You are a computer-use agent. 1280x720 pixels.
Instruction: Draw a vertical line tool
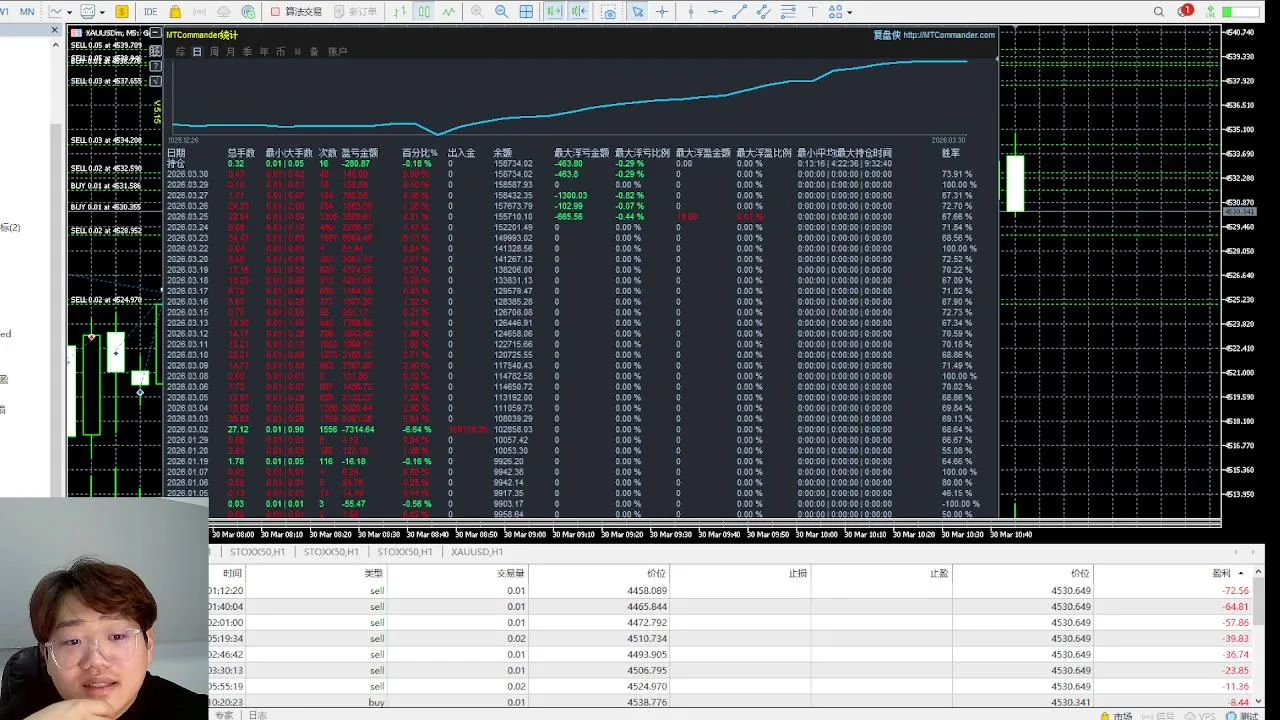[x=690, y=12]
